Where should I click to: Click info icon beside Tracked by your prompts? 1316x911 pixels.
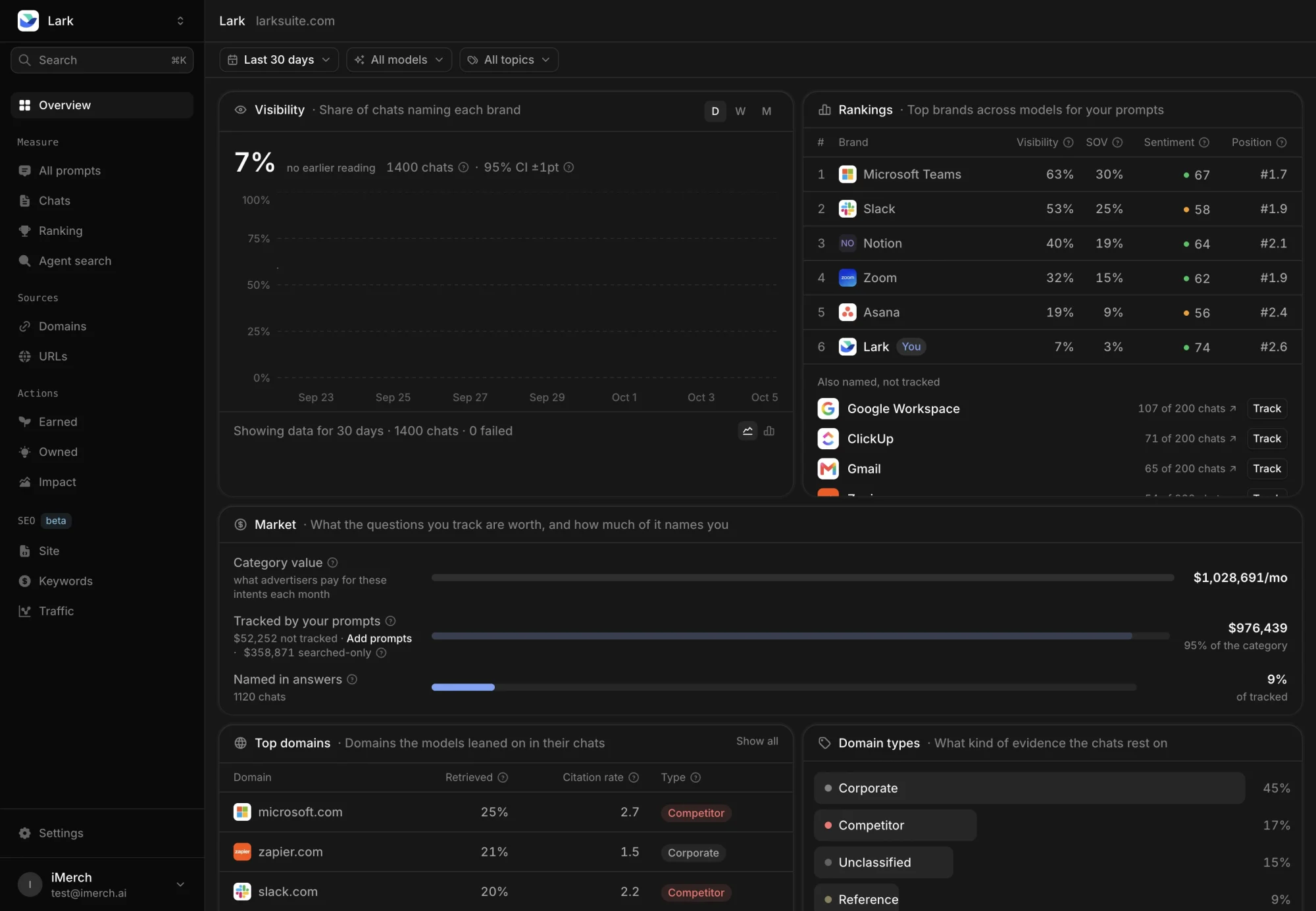390,621
